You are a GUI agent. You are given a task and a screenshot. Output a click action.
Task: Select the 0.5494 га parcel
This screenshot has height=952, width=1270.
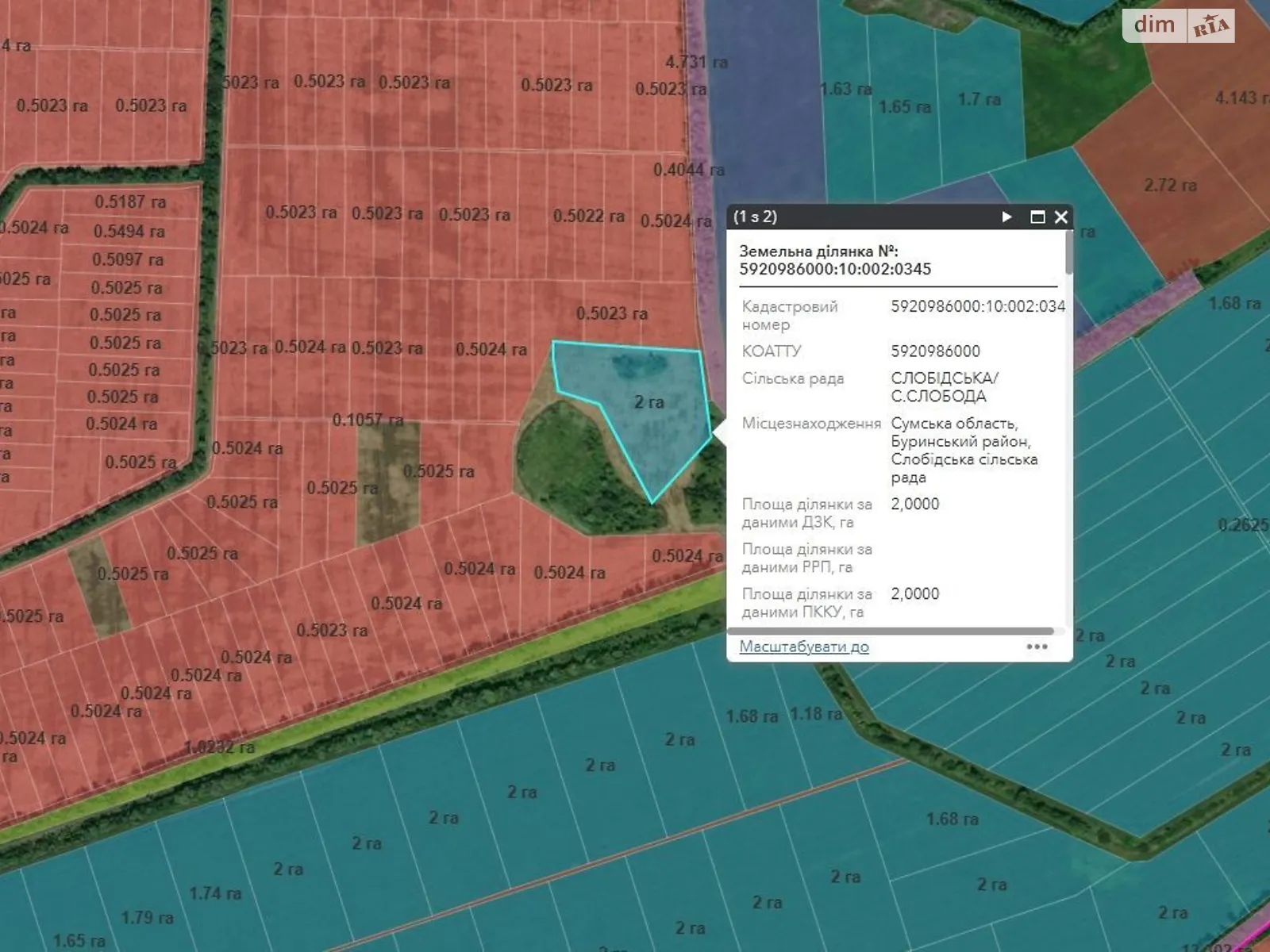click(129, 231)
